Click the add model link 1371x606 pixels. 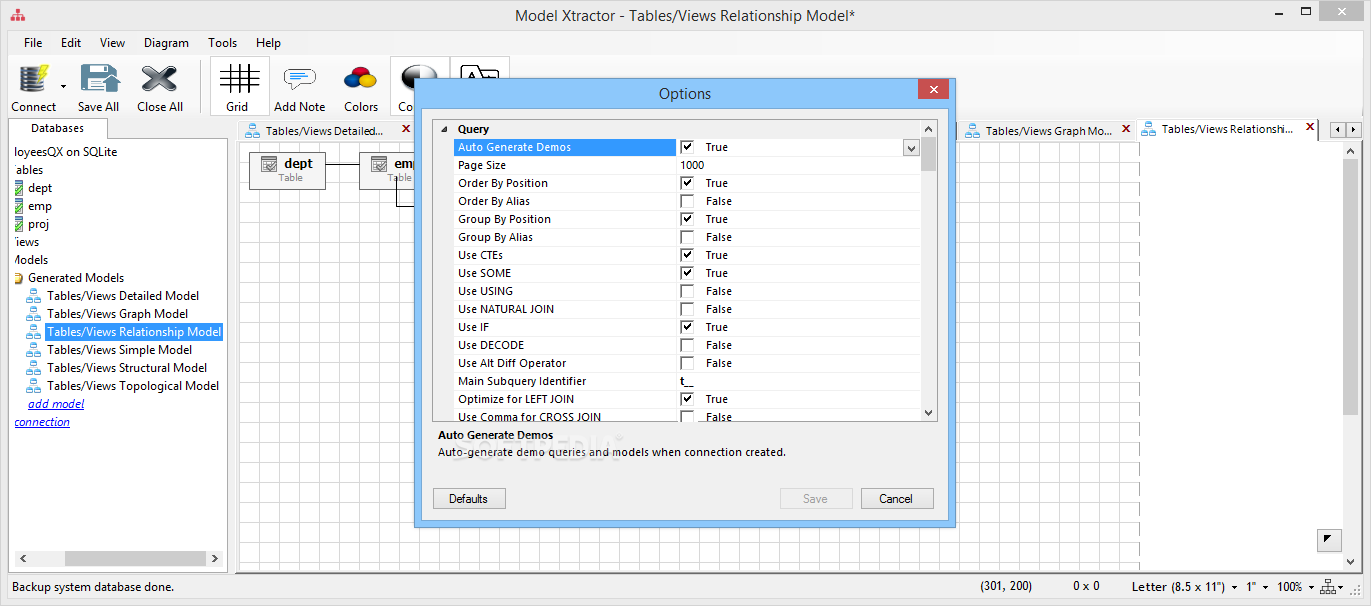[x=56, y=404]
